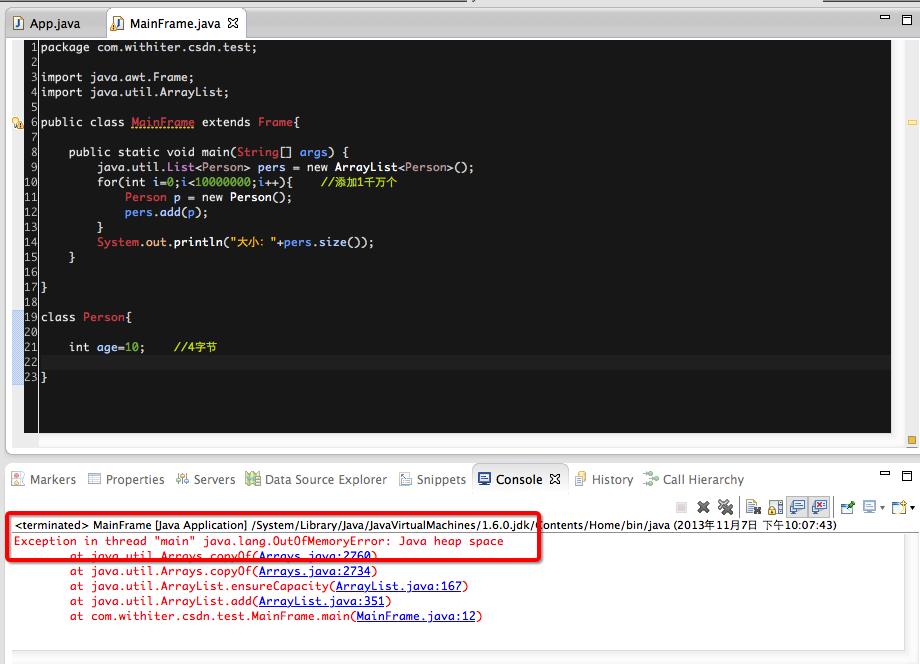Viewport: 920px width, 664px height.
Task: Click the 'import java.awt.Frame;' line
Action: 117,77
